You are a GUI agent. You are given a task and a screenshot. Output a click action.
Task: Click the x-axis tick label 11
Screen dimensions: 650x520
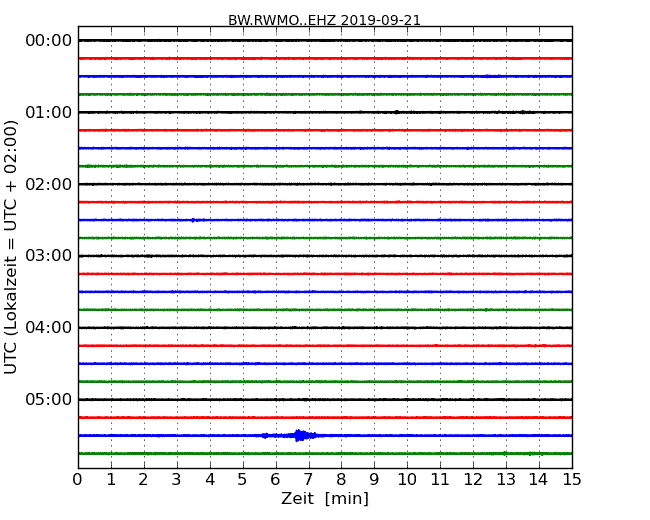(x=440, y=480)
